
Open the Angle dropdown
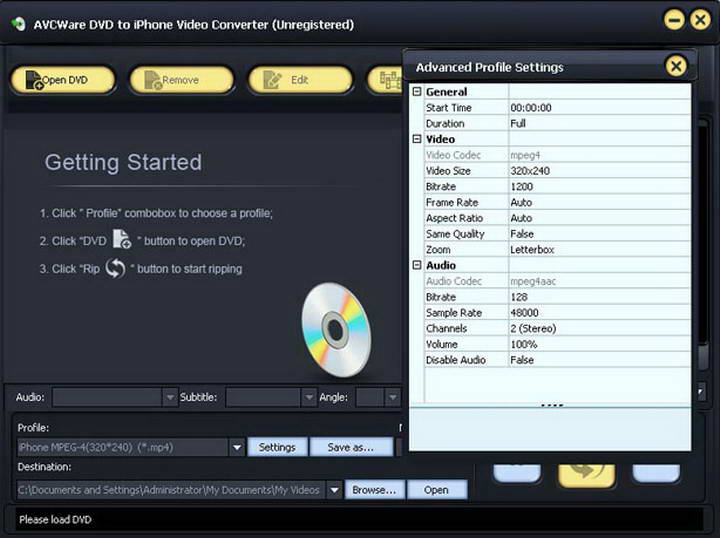[393, 397]
